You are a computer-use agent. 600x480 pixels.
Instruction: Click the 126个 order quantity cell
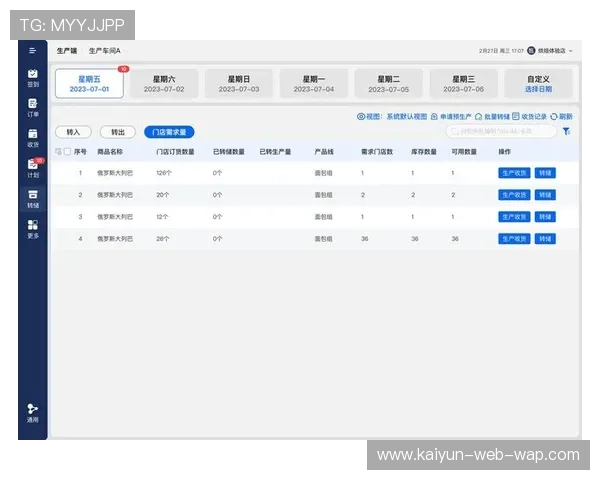click(164, 173)
